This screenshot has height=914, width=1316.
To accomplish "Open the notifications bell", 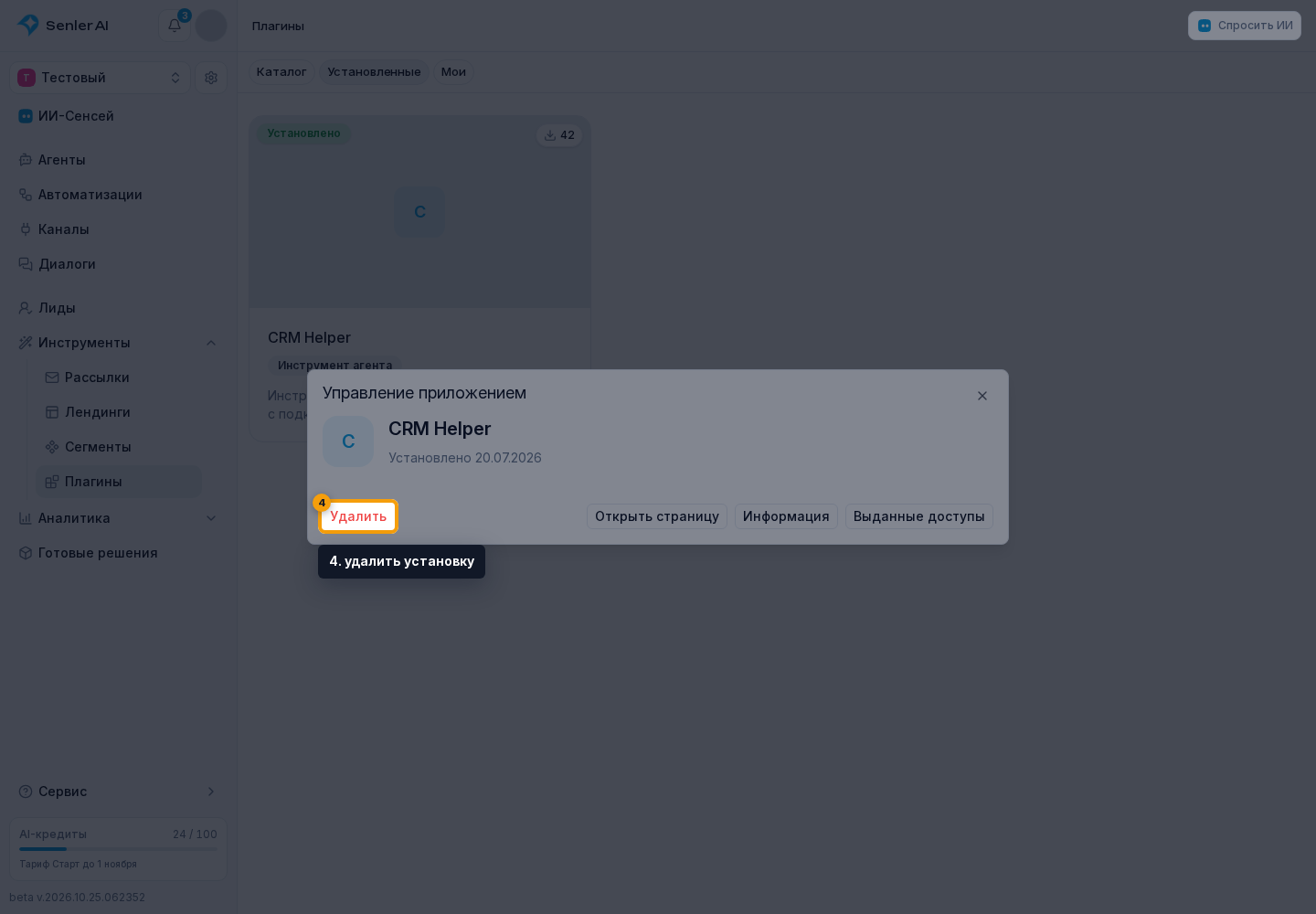I will tap(175, 26).
